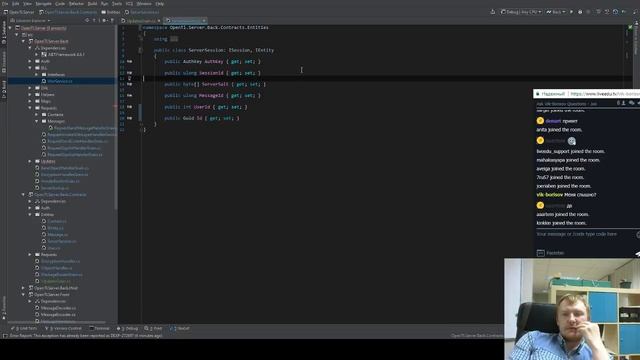Image resolution: width=640 pixels, height=360 pixels.
Task: Open the Build menu
Action: pos(93,4)
